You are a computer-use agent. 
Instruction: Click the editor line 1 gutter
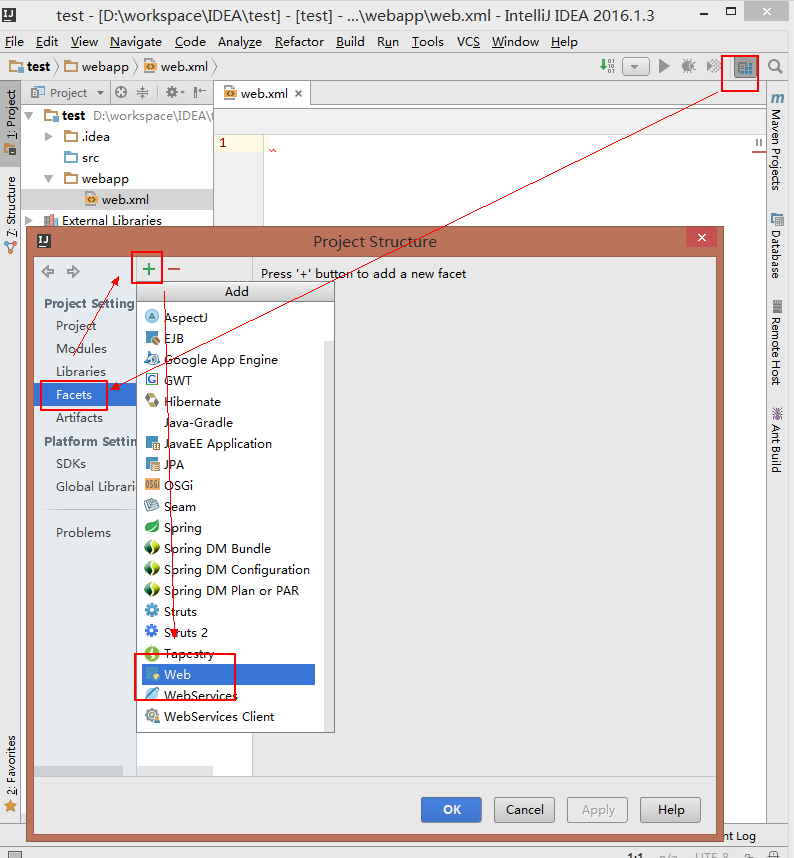click(x=239, y=143)
